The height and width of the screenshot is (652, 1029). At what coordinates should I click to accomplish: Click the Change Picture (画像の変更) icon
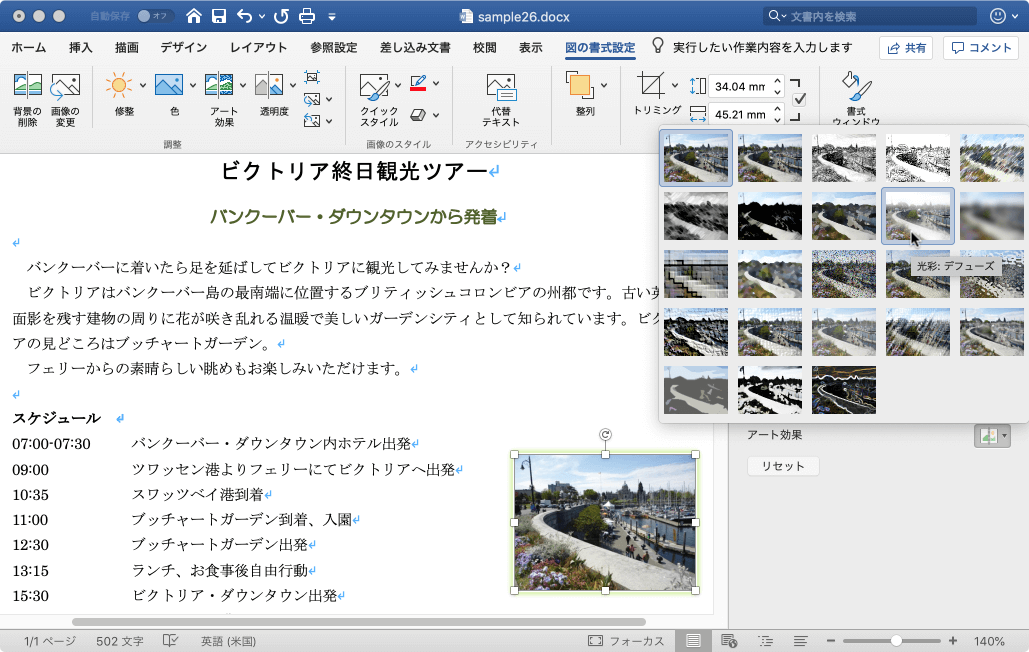65,87
